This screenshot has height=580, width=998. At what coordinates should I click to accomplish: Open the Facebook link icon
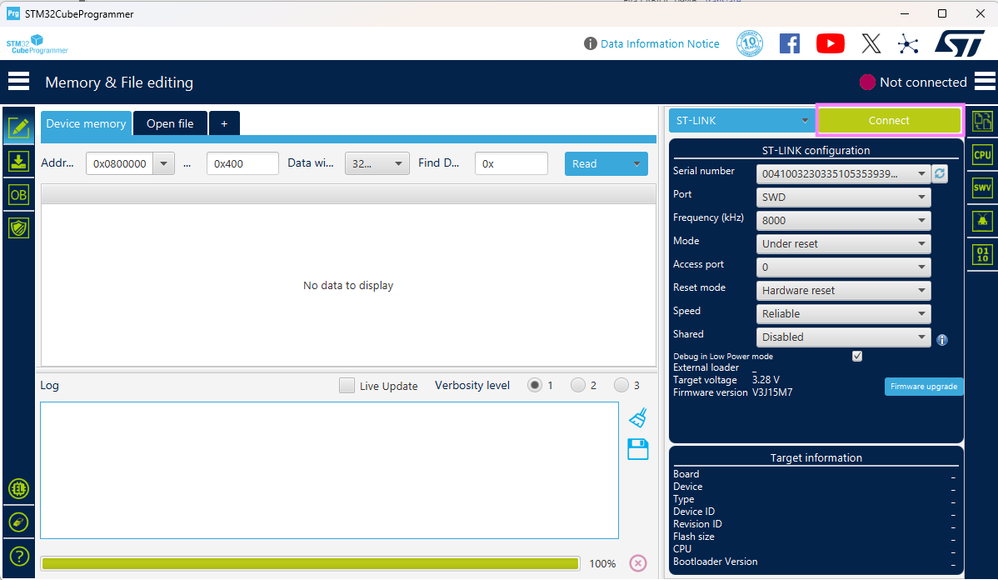[789, 44]
